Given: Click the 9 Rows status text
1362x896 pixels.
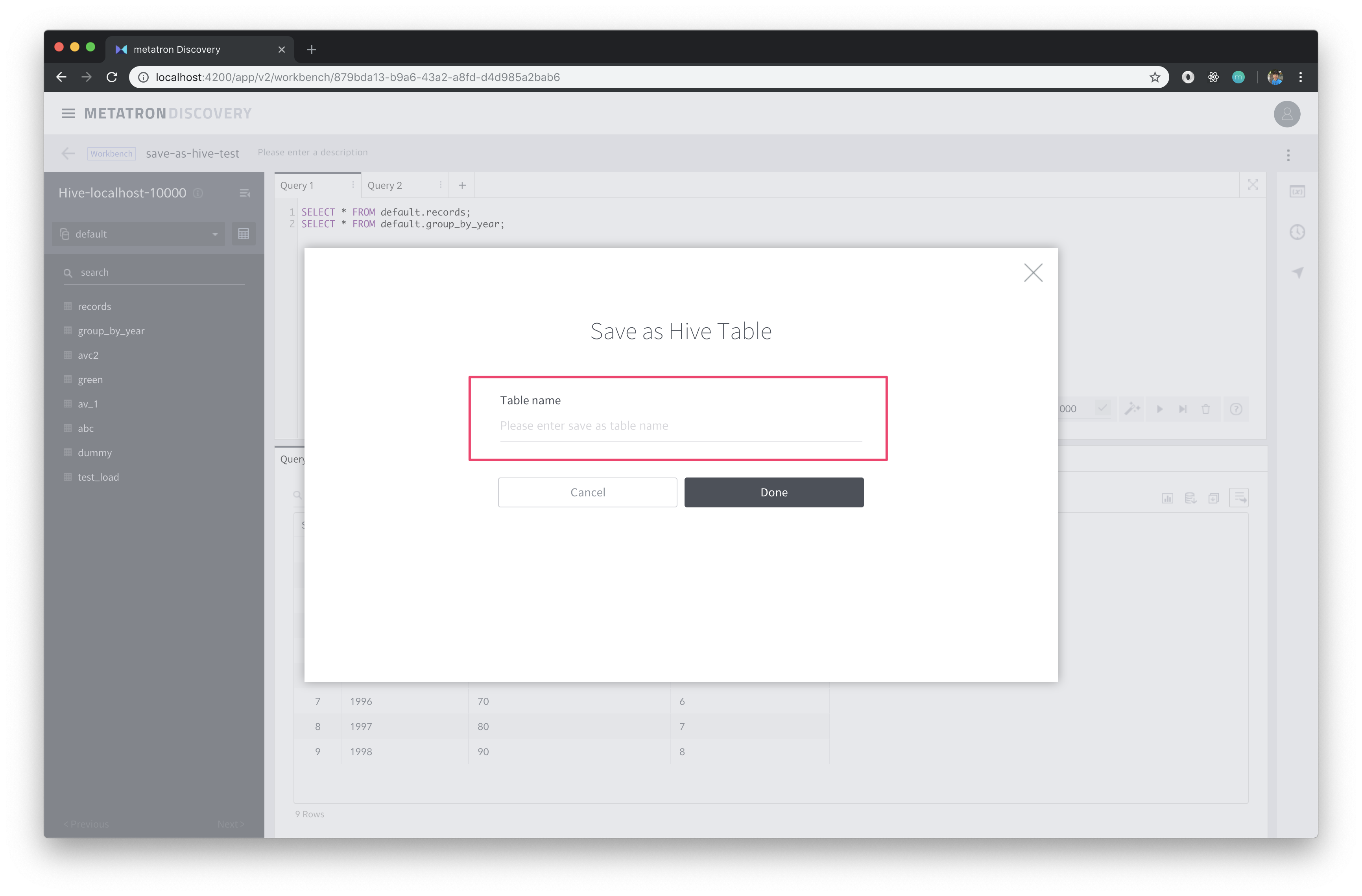Looking at the screenshot, I should tap(310, 814).
